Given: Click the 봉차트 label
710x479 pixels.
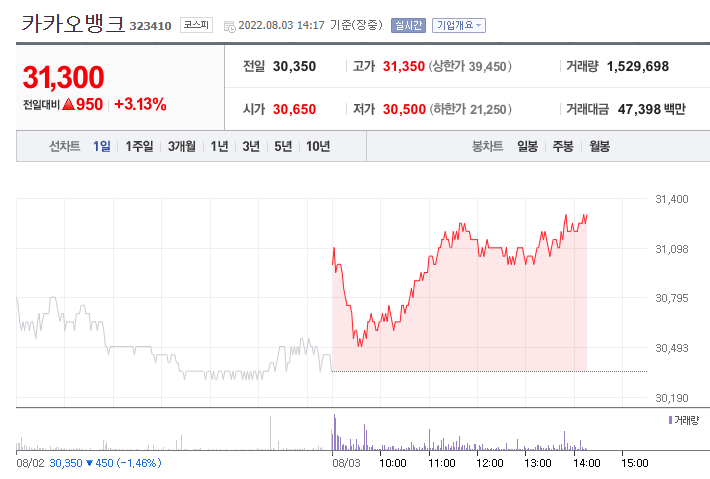Looking at the screenshot, I should (487, 146).
